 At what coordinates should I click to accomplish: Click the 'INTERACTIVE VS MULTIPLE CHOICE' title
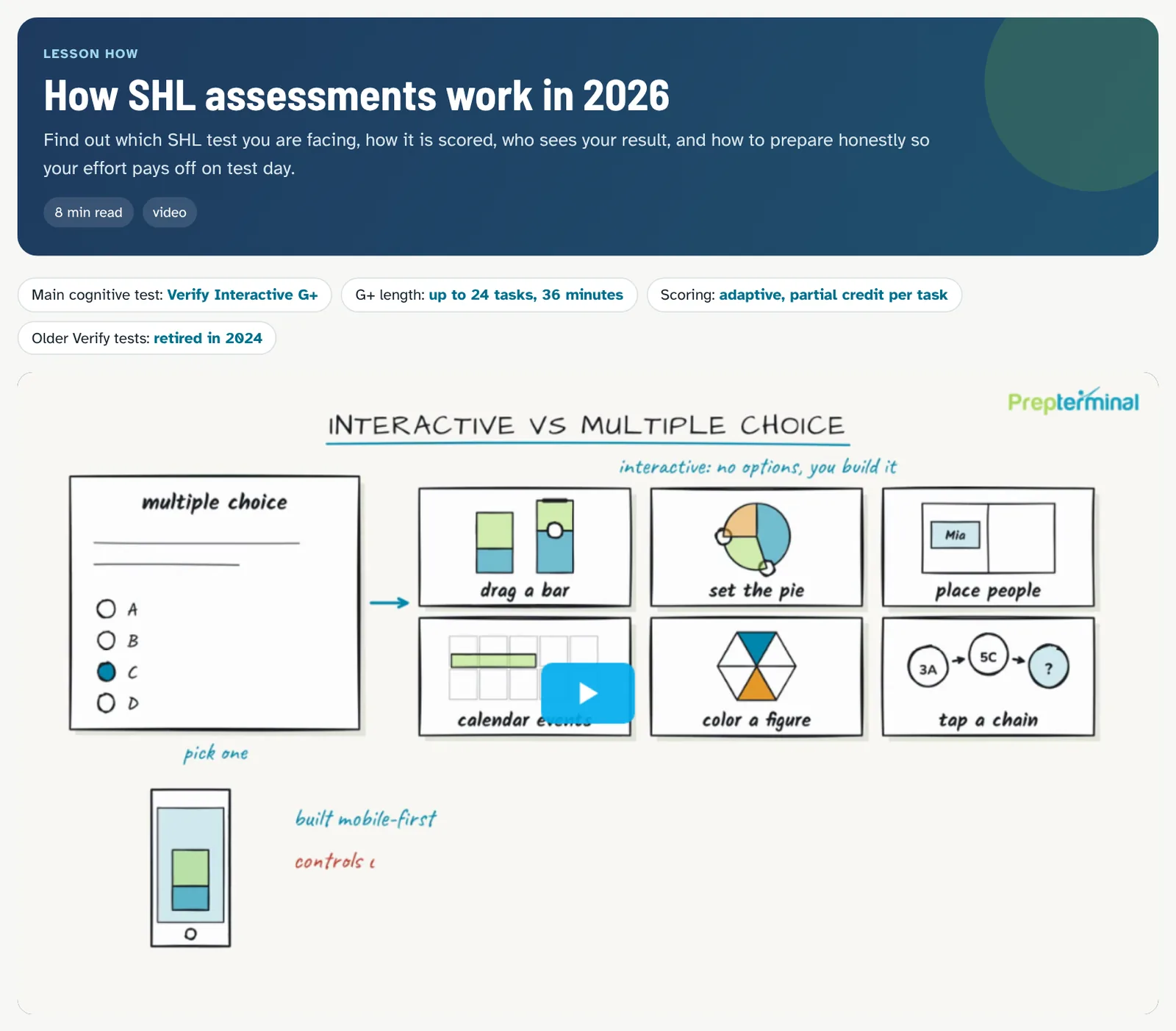click(587, 425)
